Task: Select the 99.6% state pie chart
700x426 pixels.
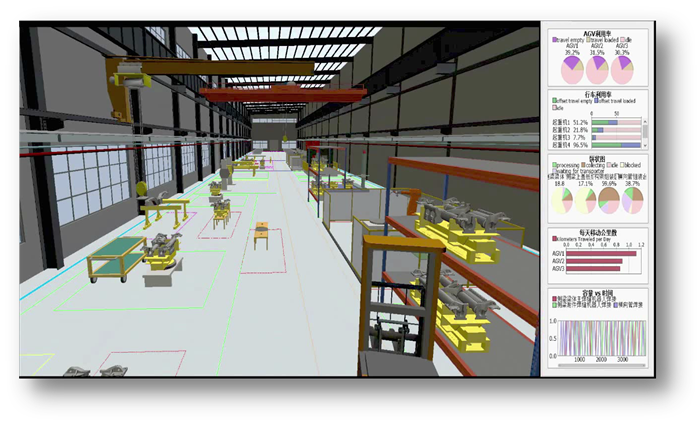Action: (607, 201)
